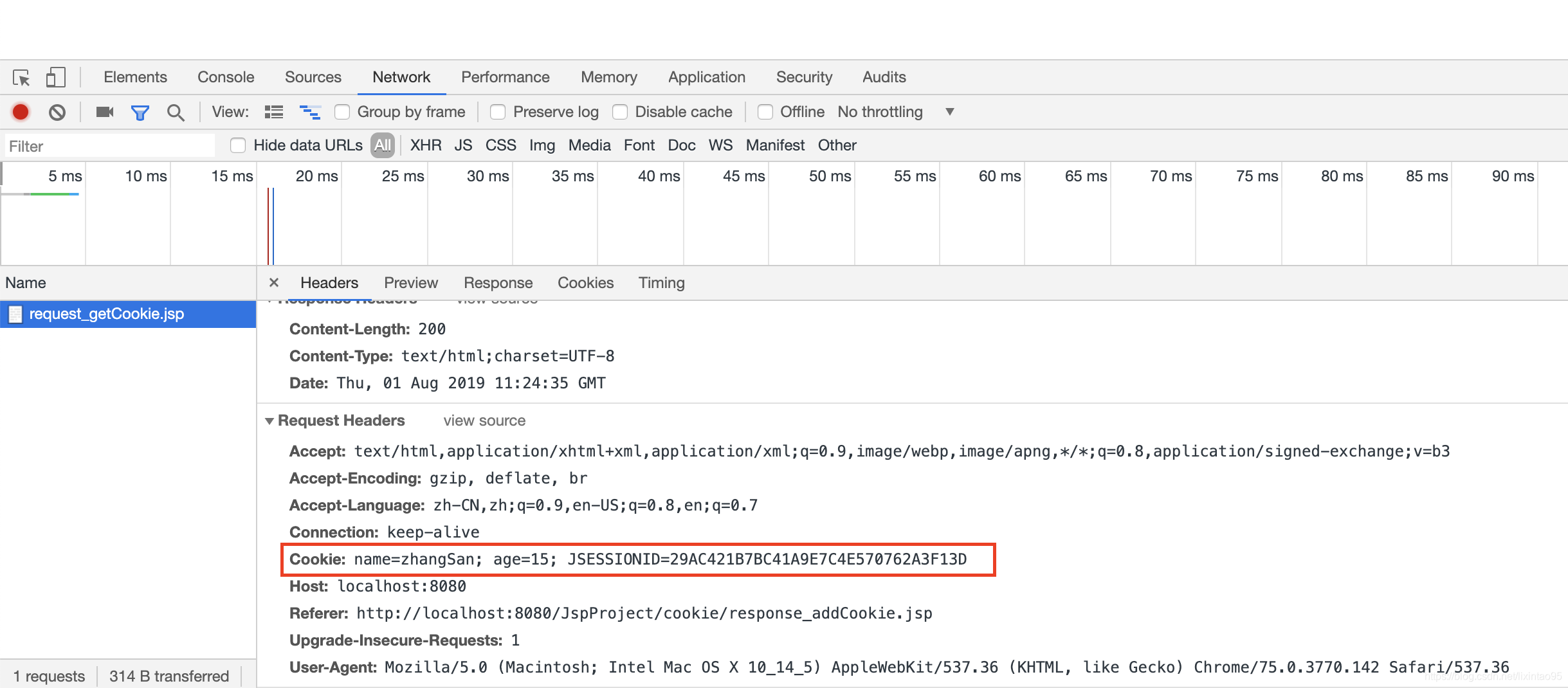Viewport: 1568px width, 688px height.
Task: Open the Elements panel tab
Action: (x=135, y=77)
